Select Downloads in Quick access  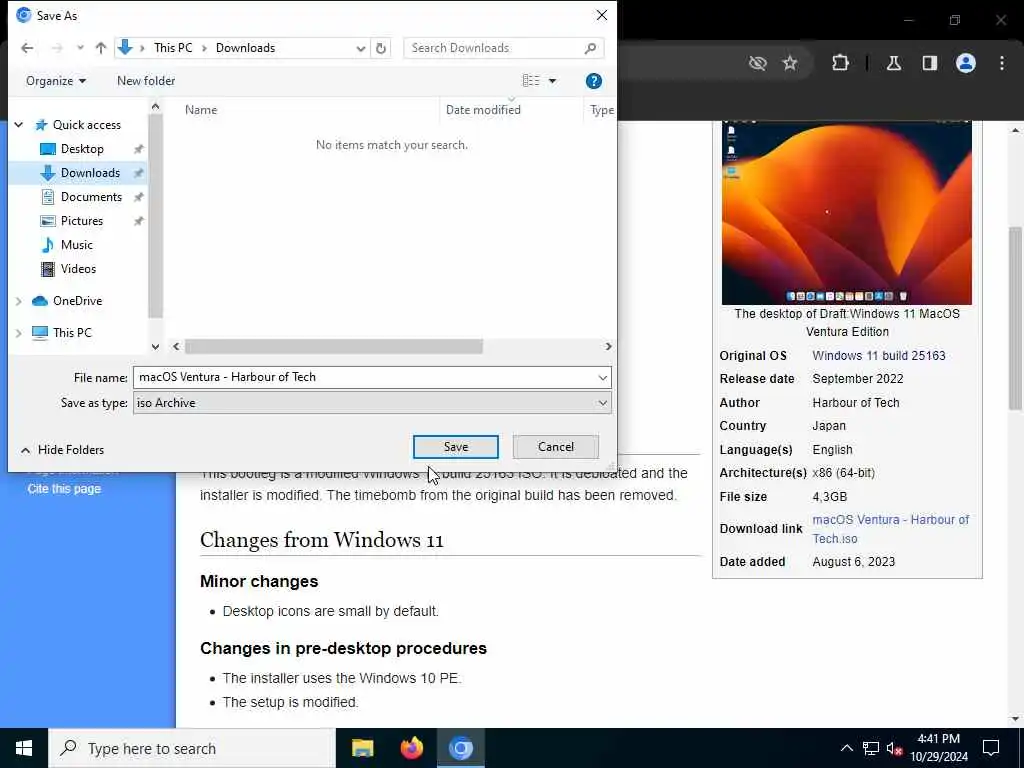[x=90, y=173]
